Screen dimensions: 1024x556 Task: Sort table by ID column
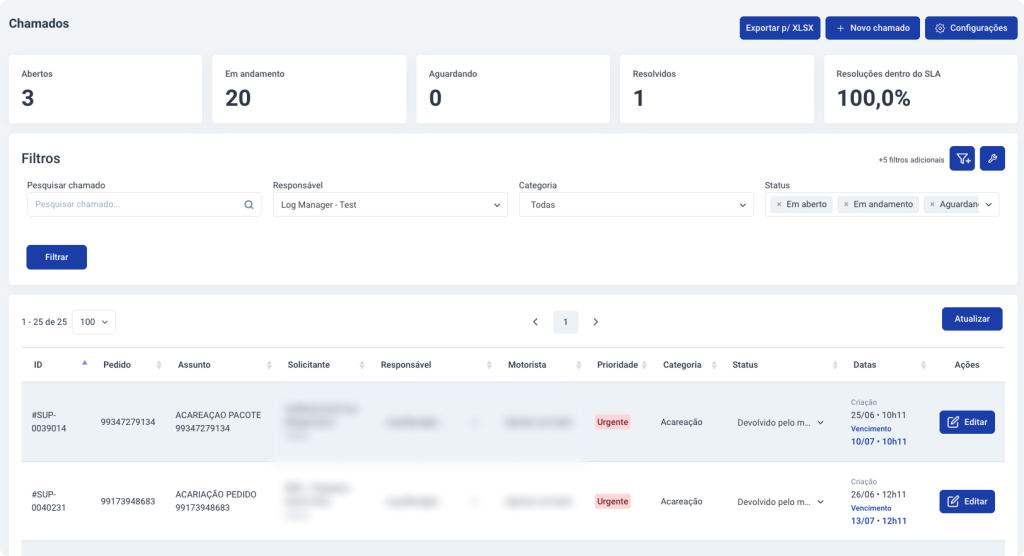tap(84, 365)
